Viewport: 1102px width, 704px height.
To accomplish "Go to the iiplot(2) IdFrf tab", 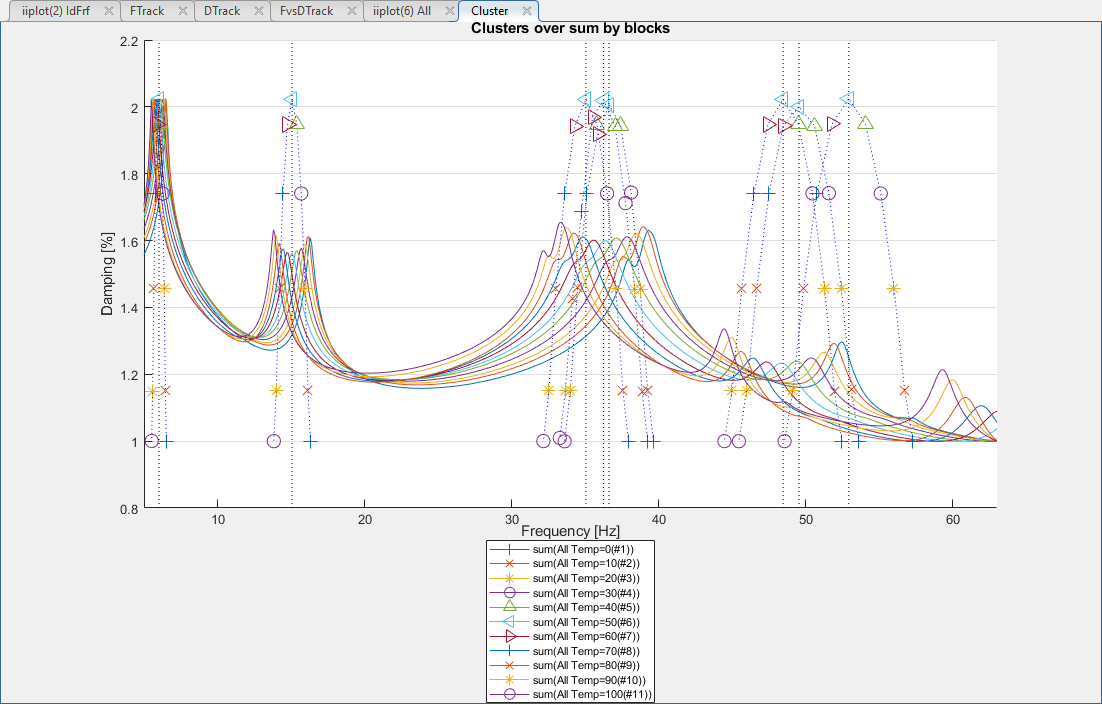I will click(55, 10).
